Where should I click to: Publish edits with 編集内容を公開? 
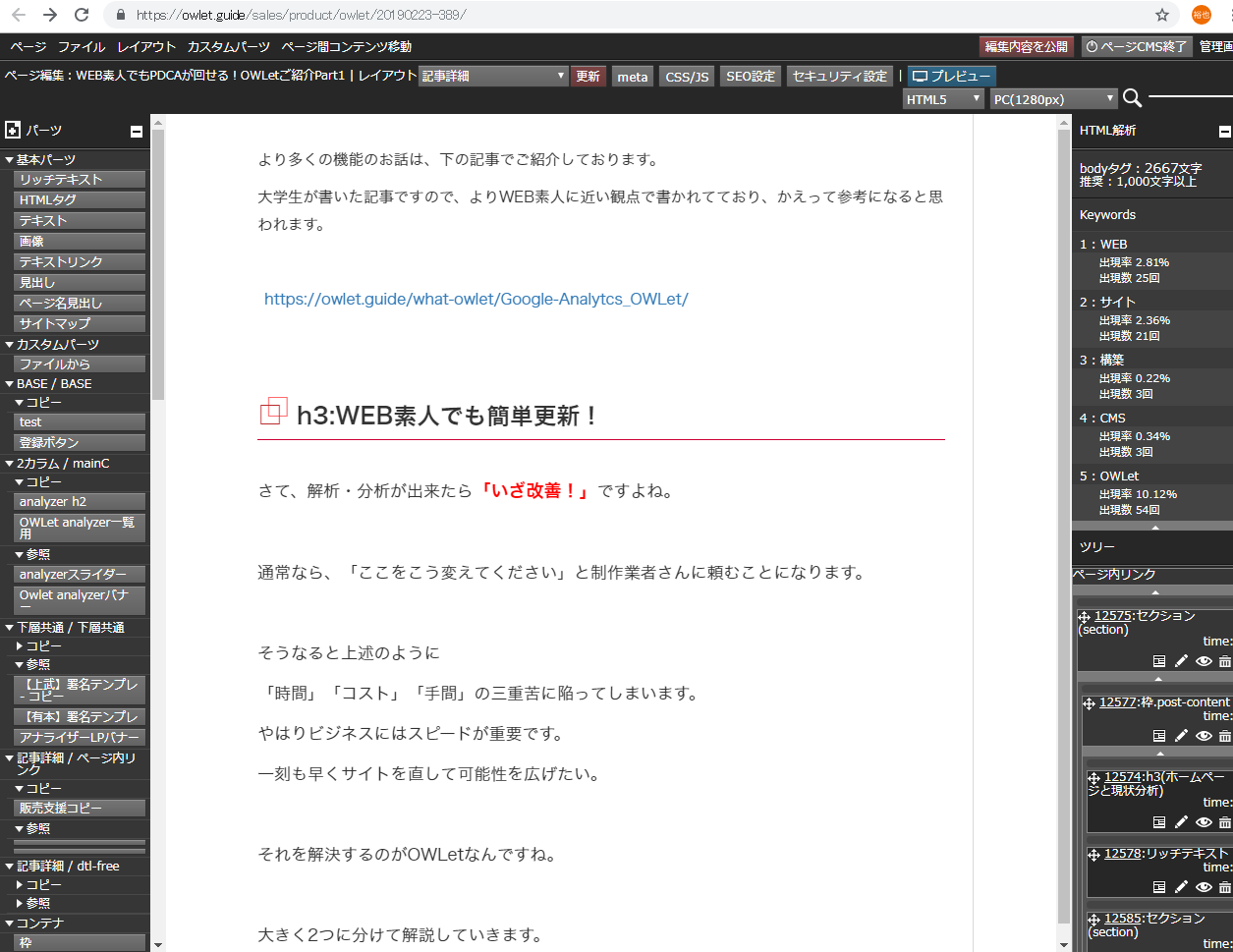click(1027, 46)
